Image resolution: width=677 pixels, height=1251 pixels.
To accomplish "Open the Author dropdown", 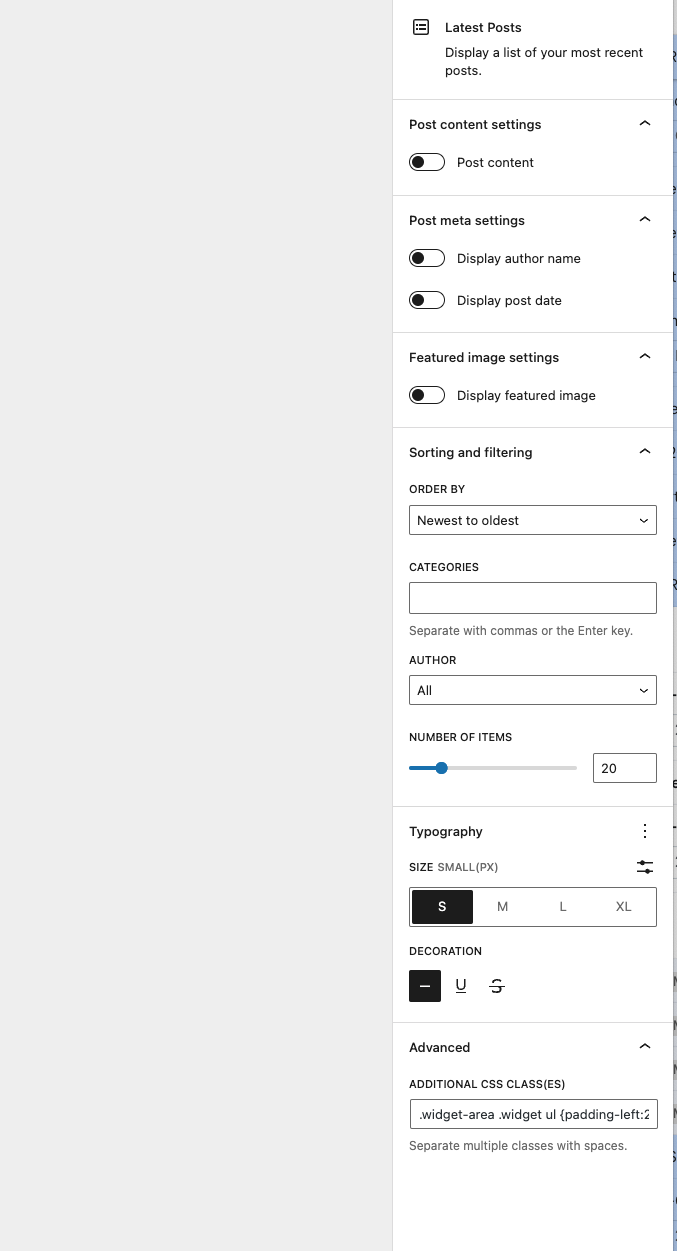I will [x=532, y=690].
